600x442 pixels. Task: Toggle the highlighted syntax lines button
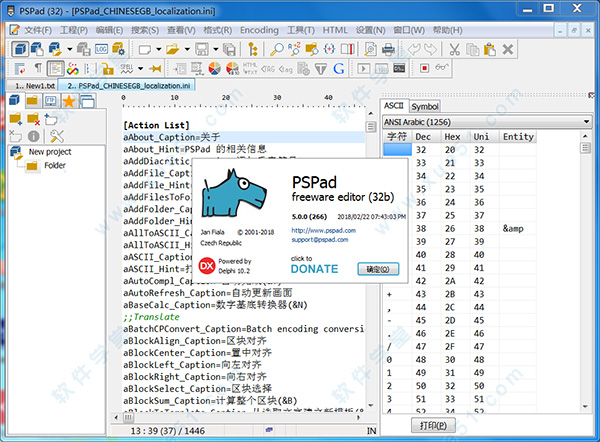point(55,69)
